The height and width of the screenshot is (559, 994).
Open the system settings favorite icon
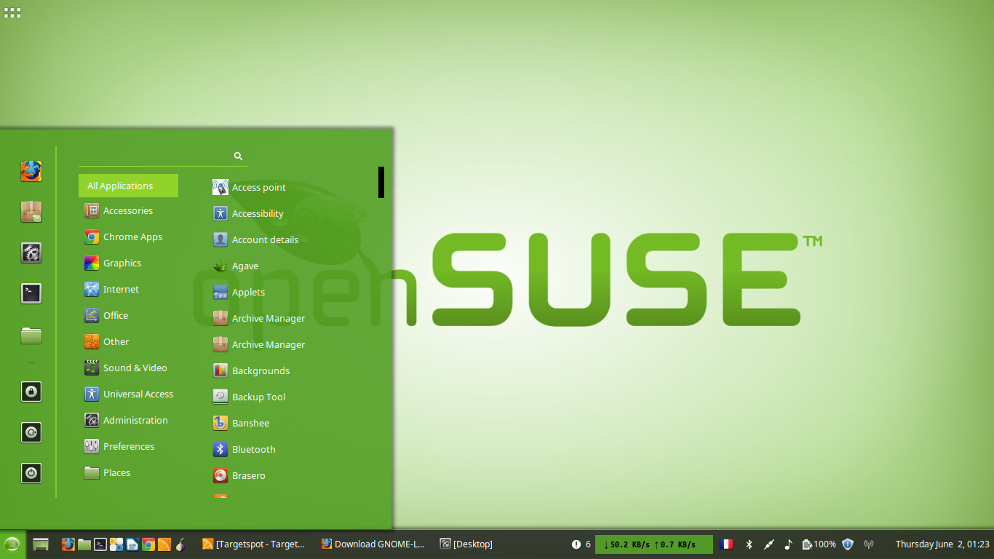click(x=30, y=252)
